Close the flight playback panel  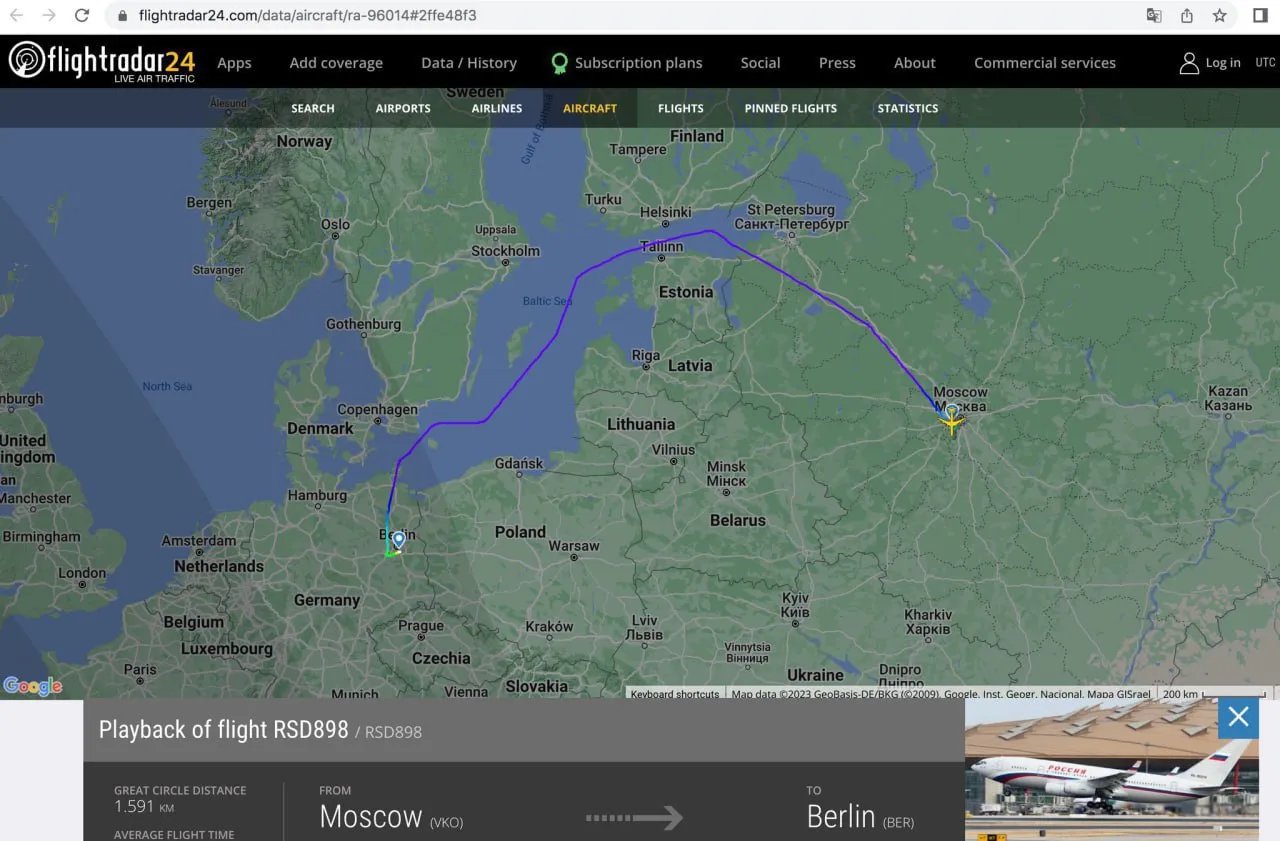point(1238,717)
